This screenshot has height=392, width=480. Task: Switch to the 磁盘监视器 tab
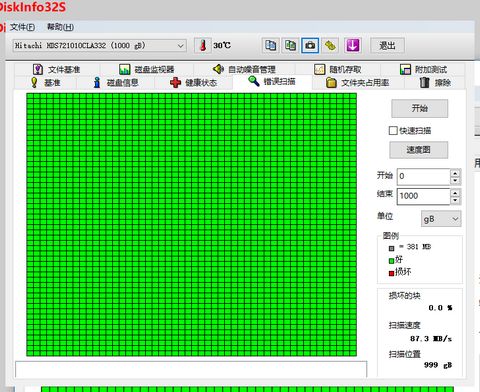tap(147, 69)
